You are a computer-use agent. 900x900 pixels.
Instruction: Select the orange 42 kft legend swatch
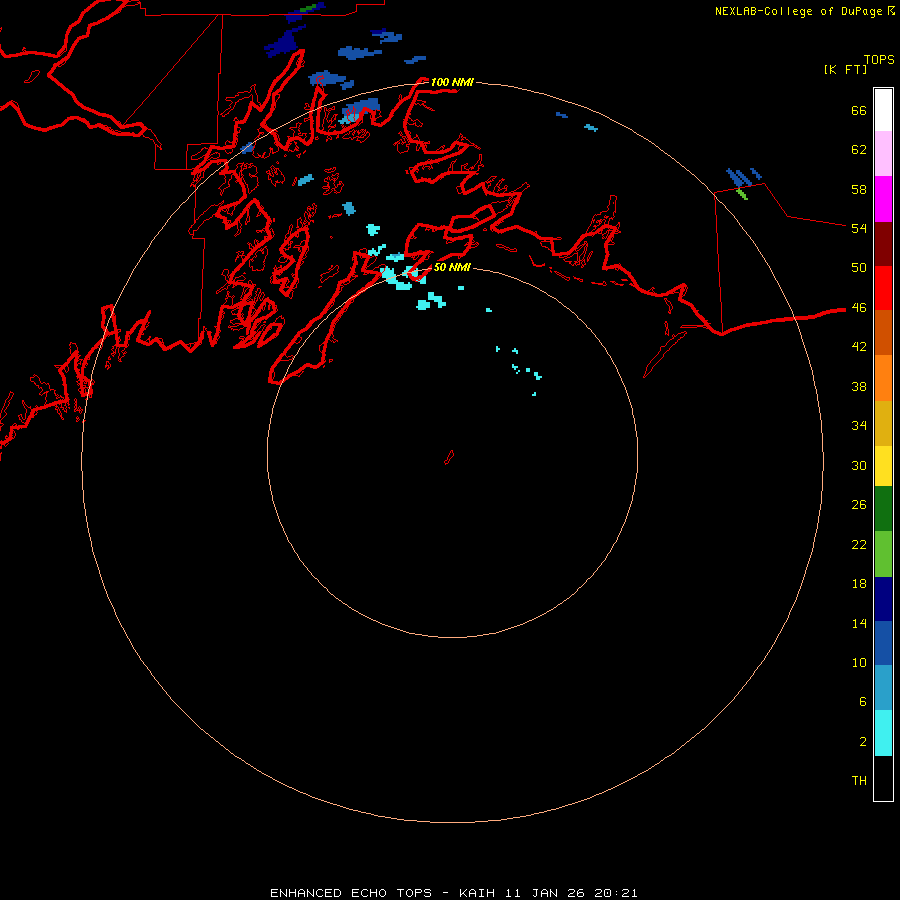point(883,378)
